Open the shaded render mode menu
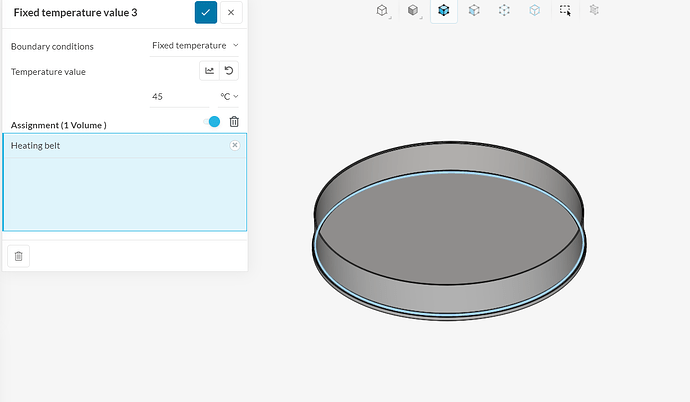The width and height of the screenshot is (690, 402). [x=413, y=11]
